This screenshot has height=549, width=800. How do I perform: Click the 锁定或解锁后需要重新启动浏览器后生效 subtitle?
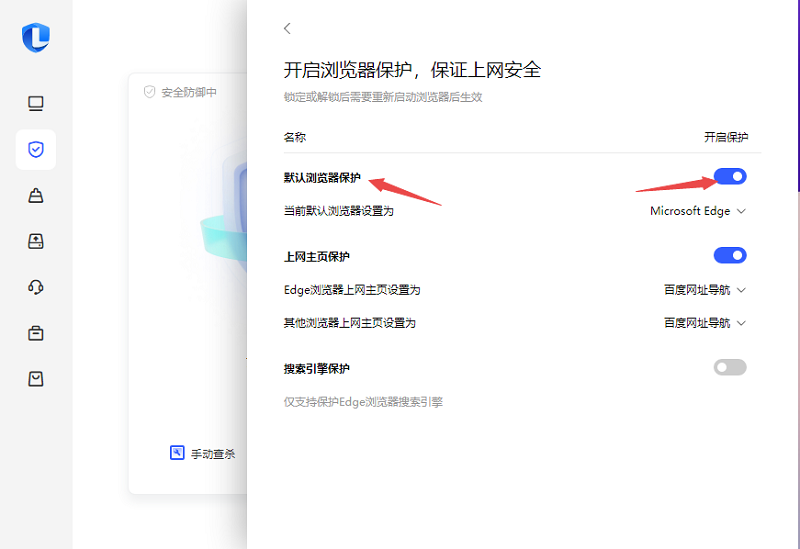[383, 97]
